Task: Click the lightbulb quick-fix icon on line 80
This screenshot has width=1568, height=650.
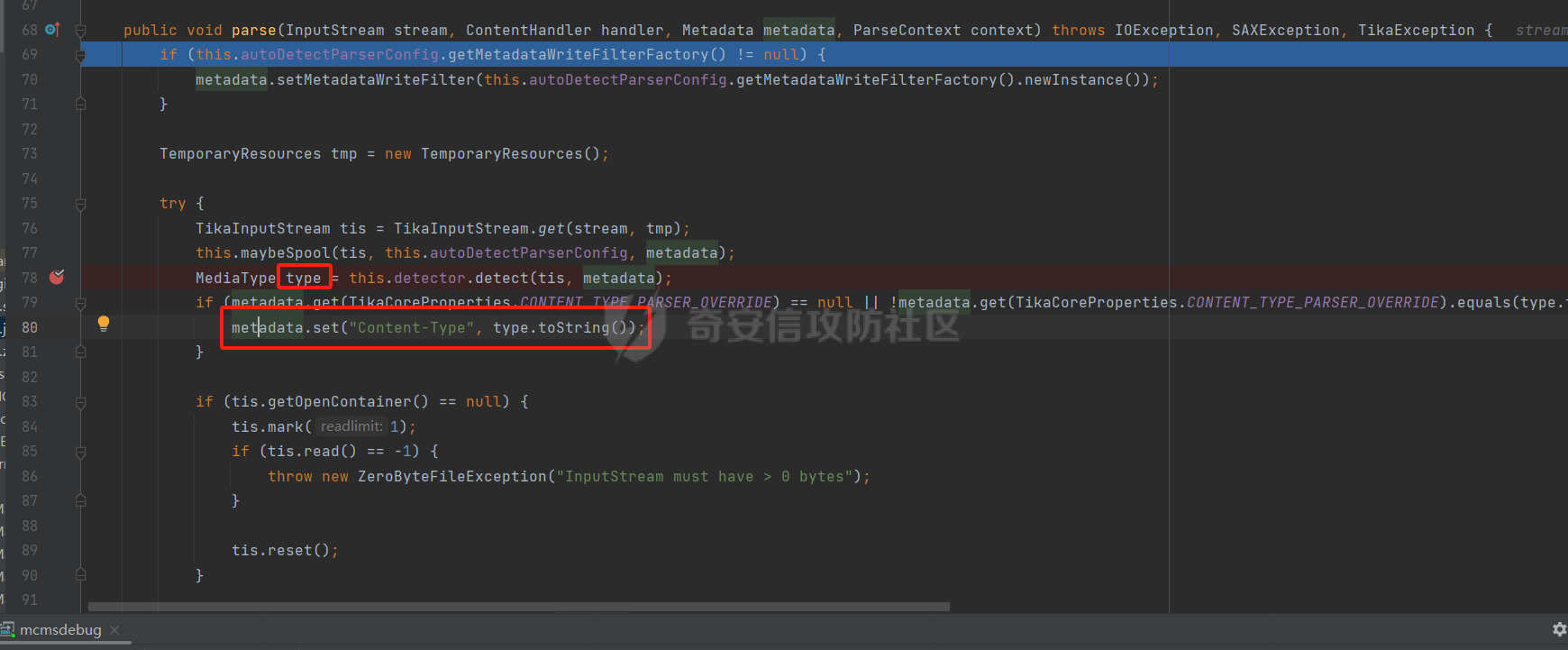Action: pos(104,324)
